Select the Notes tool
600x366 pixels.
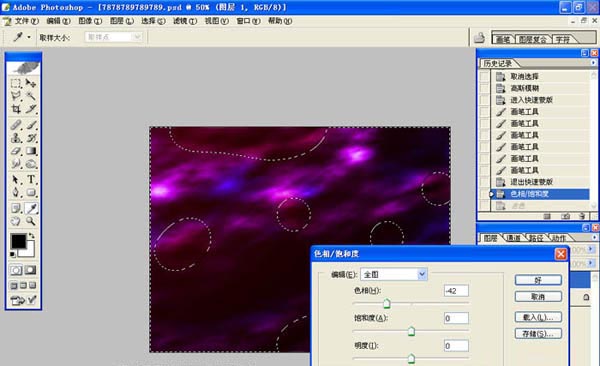(x=16, y=208)
